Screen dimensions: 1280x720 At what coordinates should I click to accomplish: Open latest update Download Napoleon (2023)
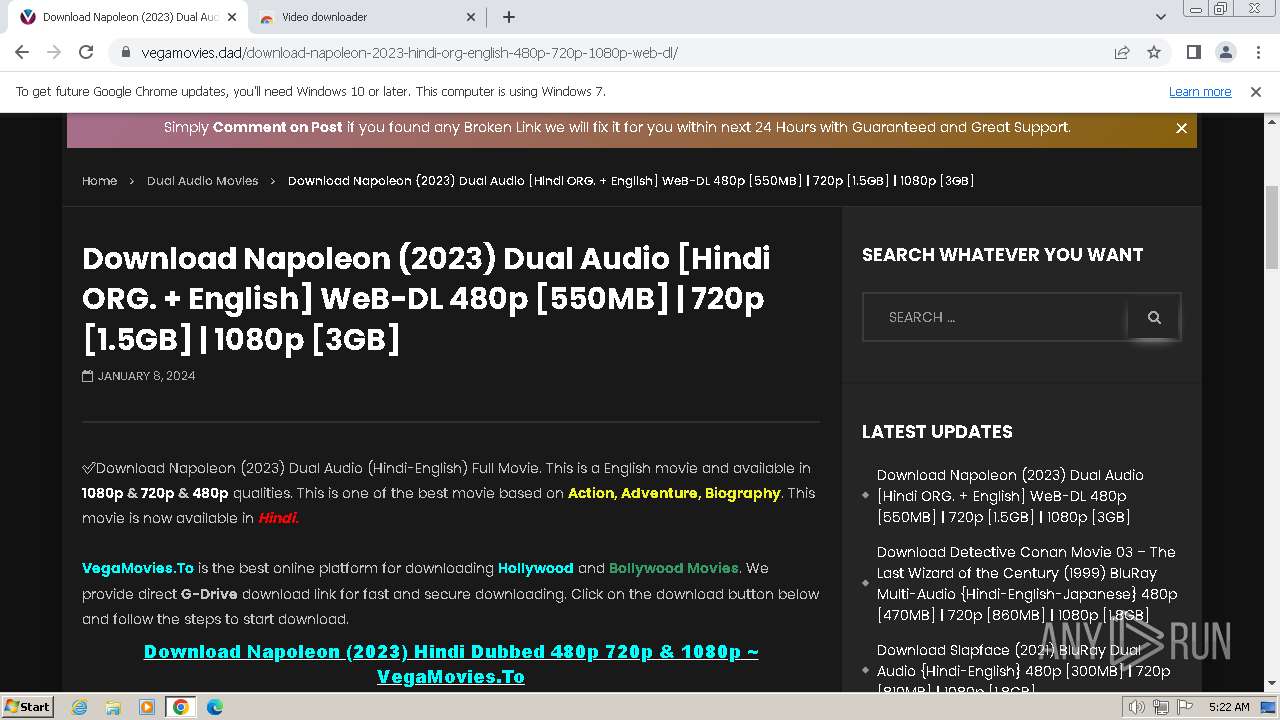(1010, 496)
